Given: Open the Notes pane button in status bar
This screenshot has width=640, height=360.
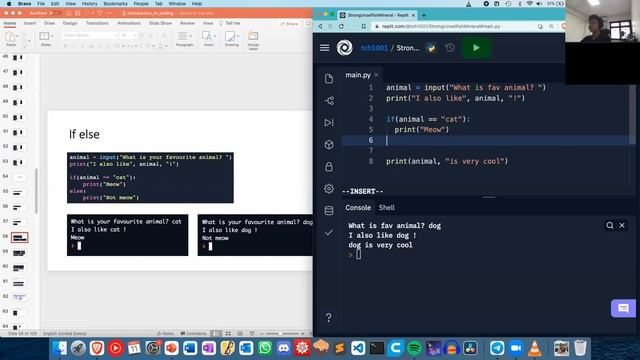Looking at the screenshot, I should click(165, 333).
